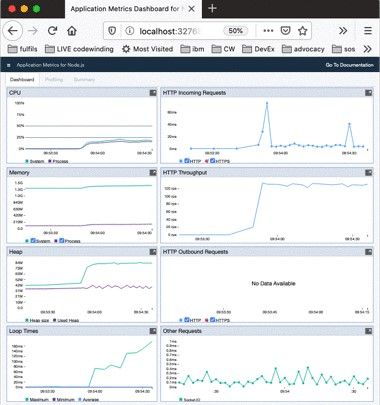Show more bookmarks overflow chevron

[x=368, y=49]
